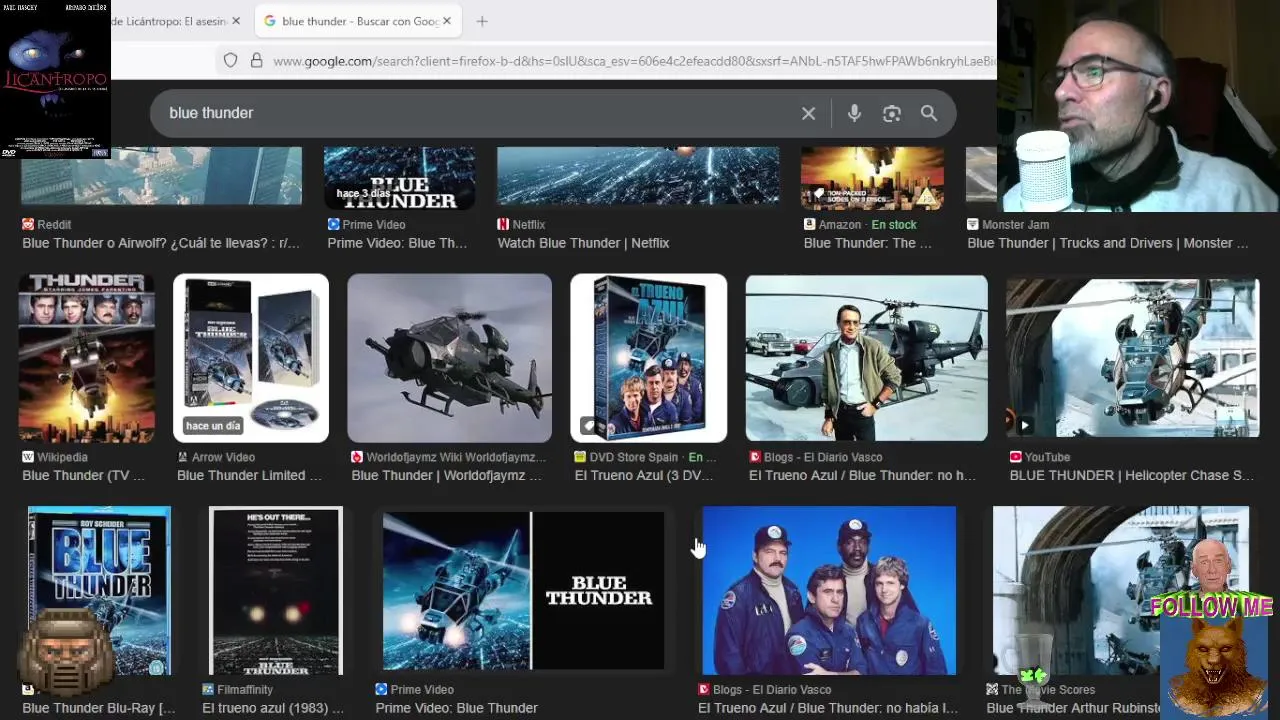Click the Arrow Video source favicon

[x=183, y=457]
